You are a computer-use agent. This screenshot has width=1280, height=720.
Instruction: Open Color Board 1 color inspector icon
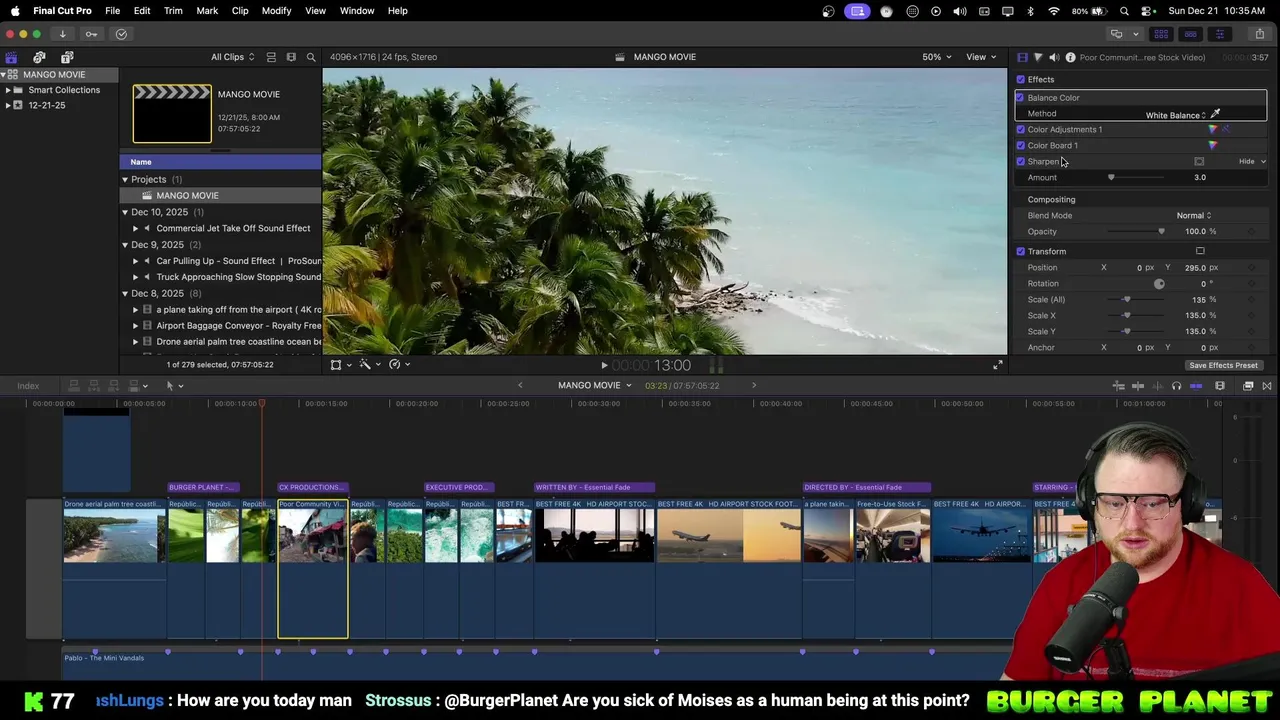pos(1213,145)
